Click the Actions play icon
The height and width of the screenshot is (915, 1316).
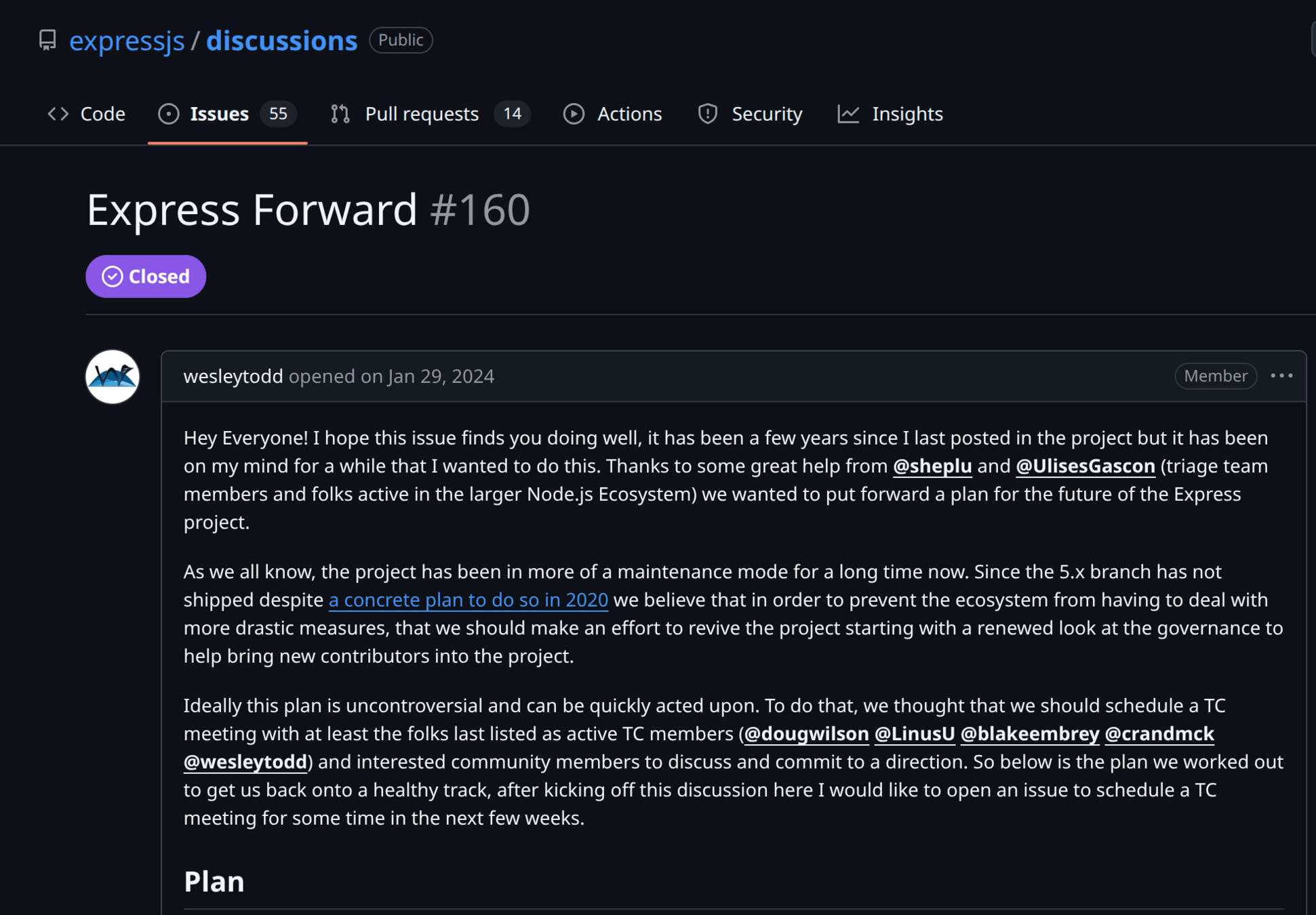[x=574, y=114]
